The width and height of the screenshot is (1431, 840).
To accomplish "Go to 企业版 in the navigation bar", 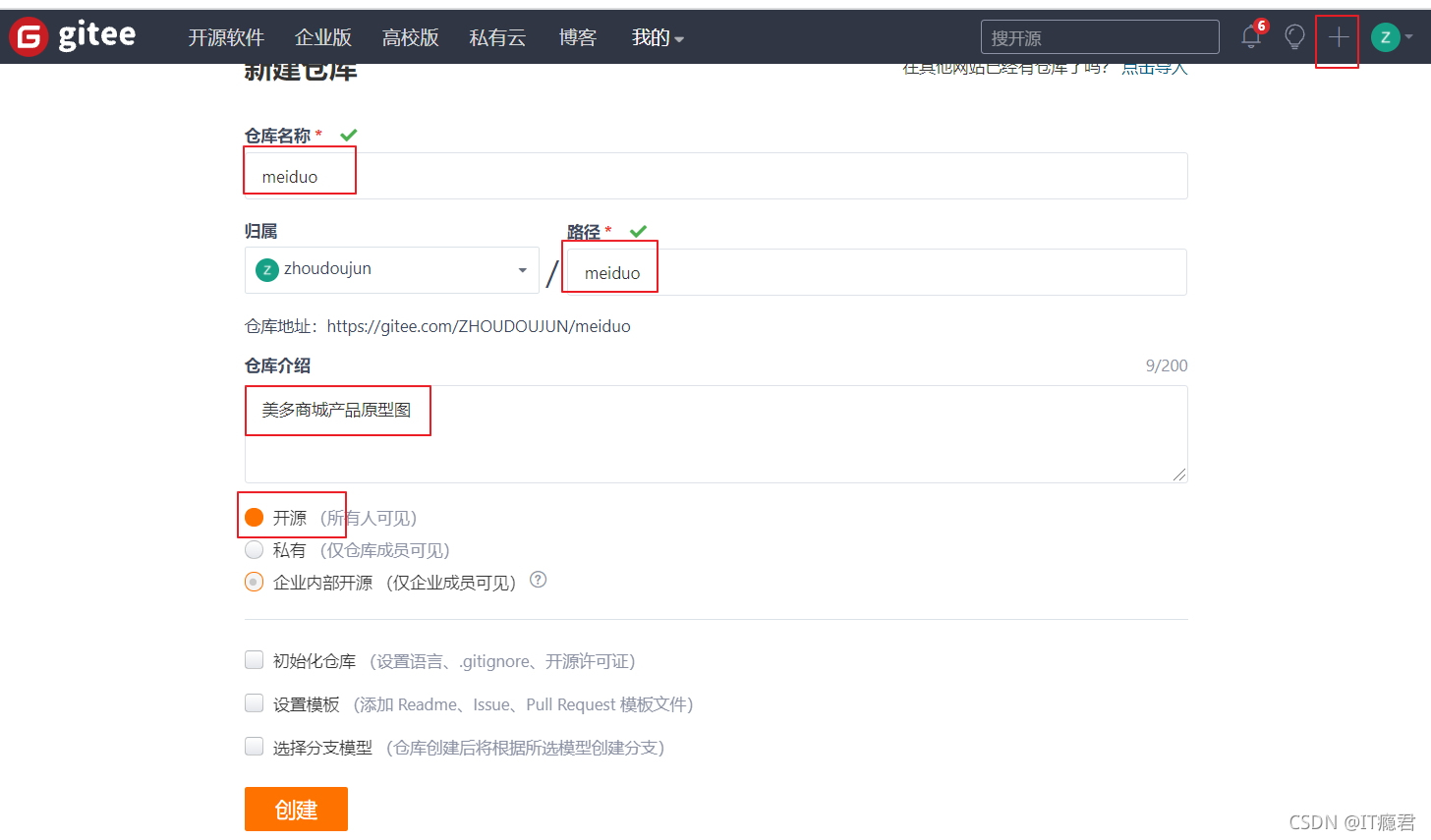I will pos(323,37).
